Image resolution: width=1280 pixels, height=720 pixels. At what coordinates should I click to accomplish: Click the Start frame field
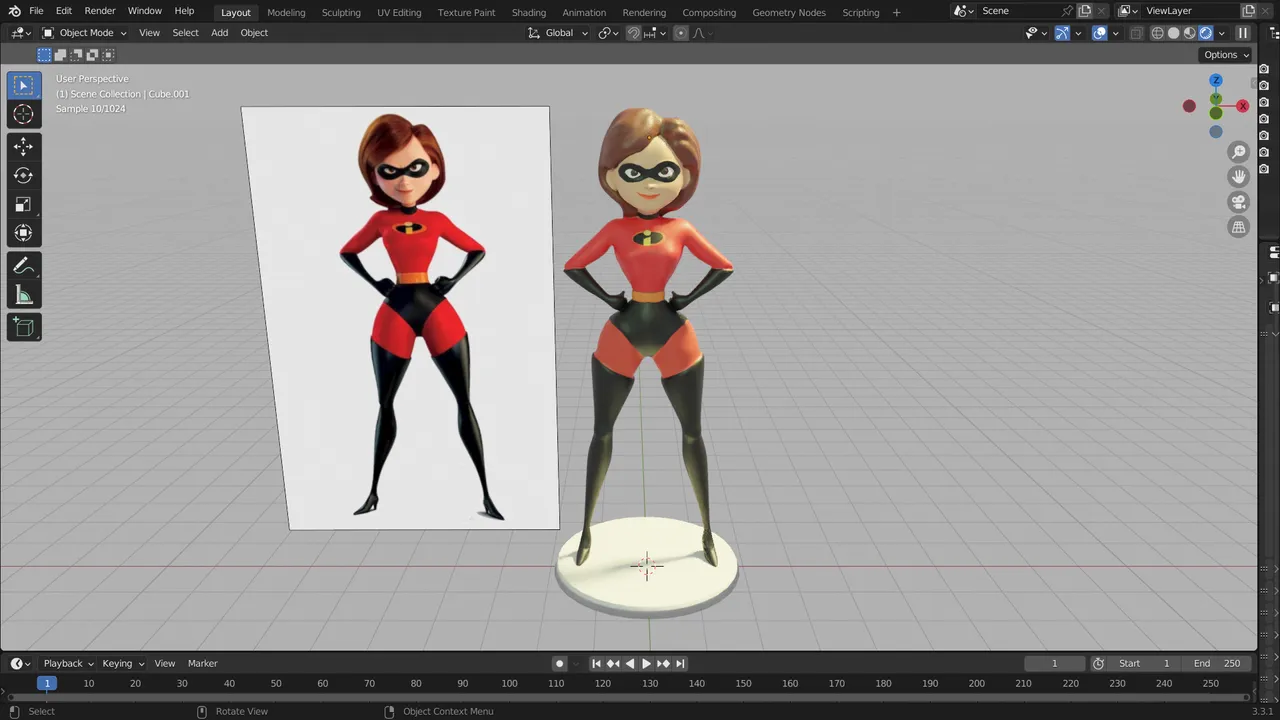(1144, 664)
